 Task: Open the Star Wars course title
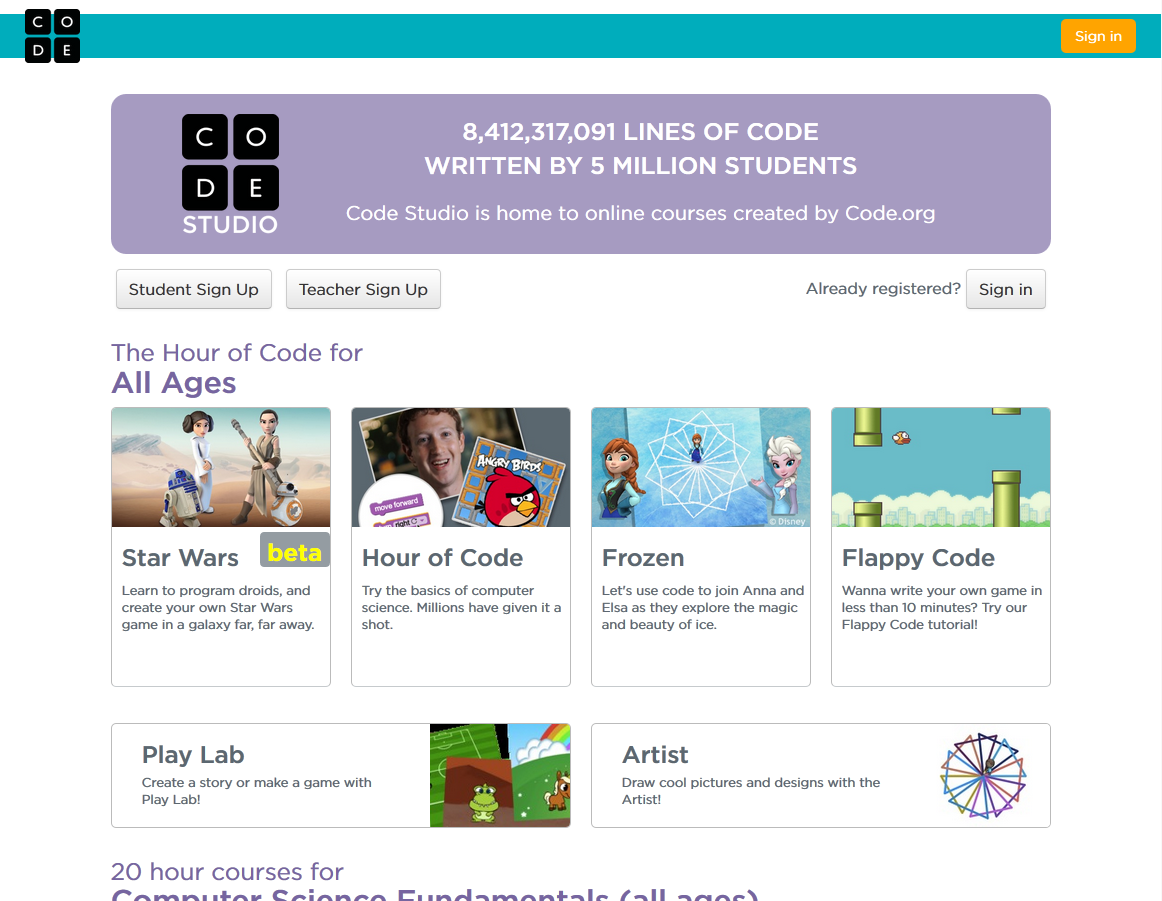[180, 558]
